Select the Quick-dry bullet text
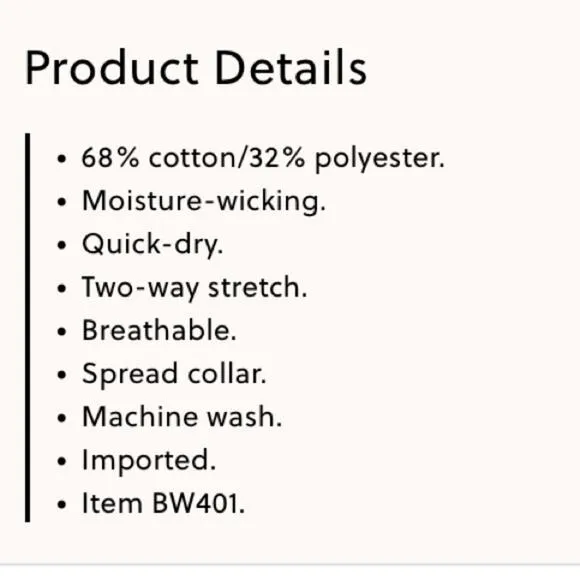Image resolution: width=580 pixels, height=580 pixels. [153, 245]
